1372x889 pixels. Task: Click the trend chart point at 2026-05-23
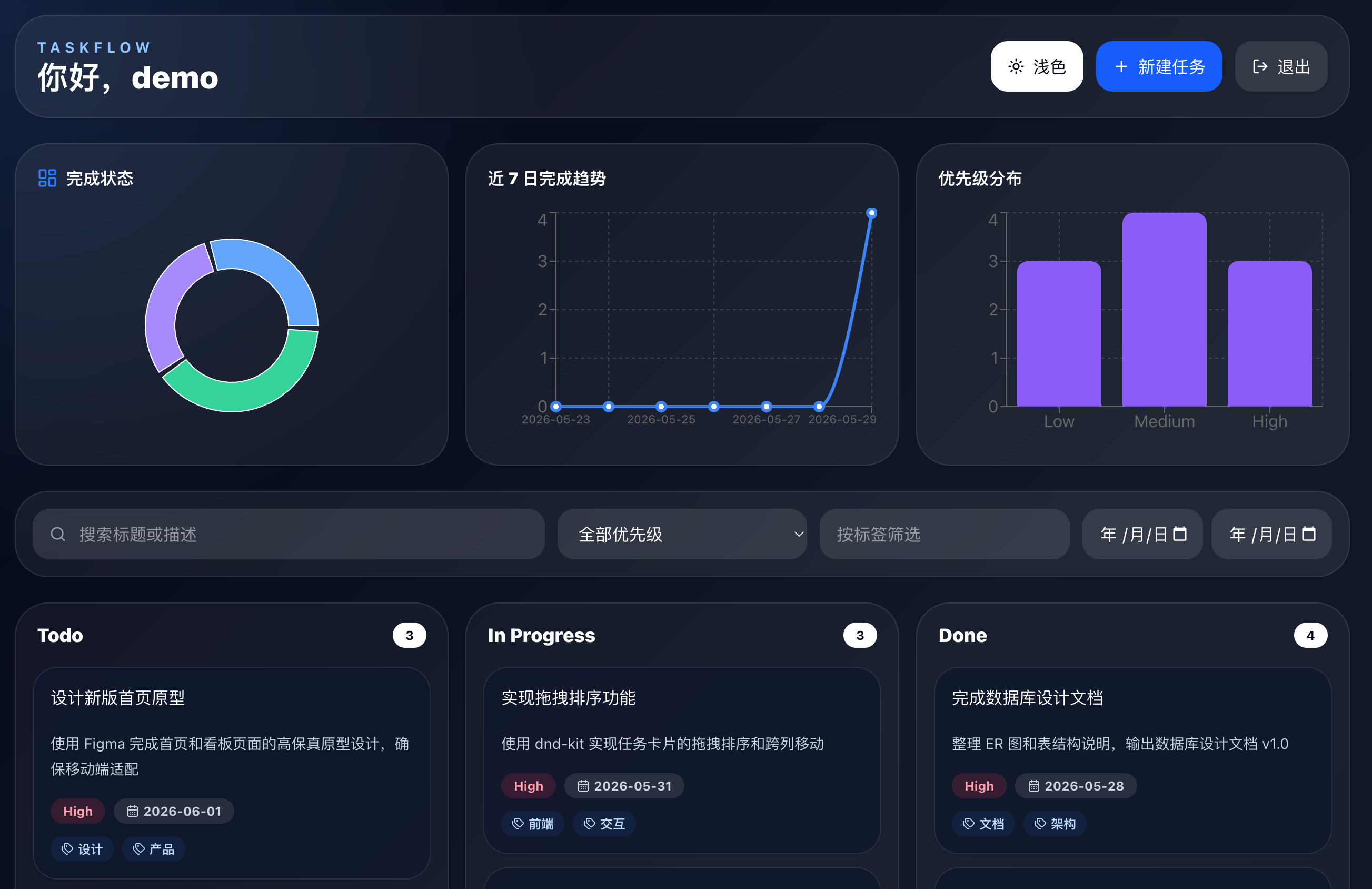click(x=556, y=407)
